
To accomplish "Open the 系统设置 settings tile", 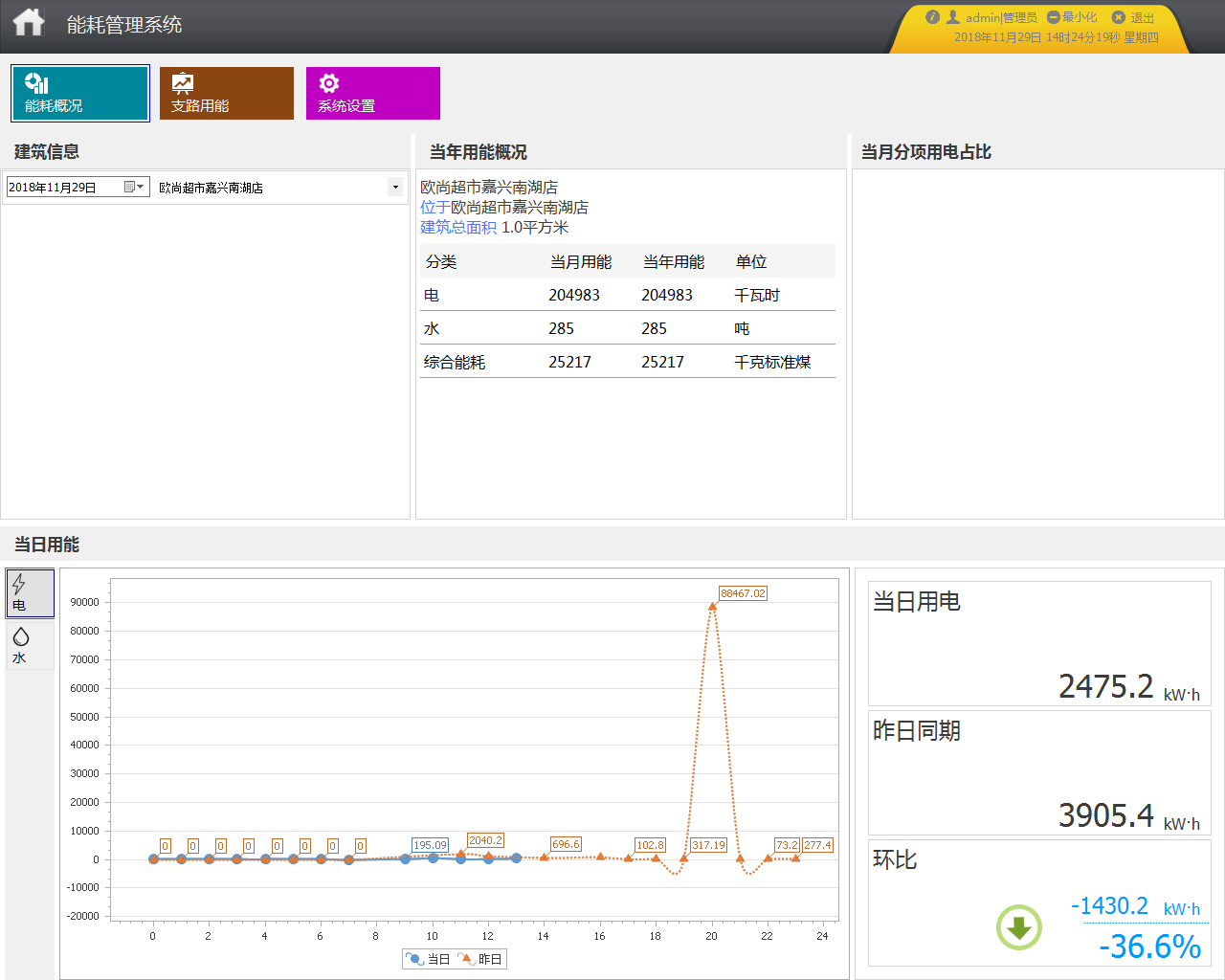I will point(372,94).
